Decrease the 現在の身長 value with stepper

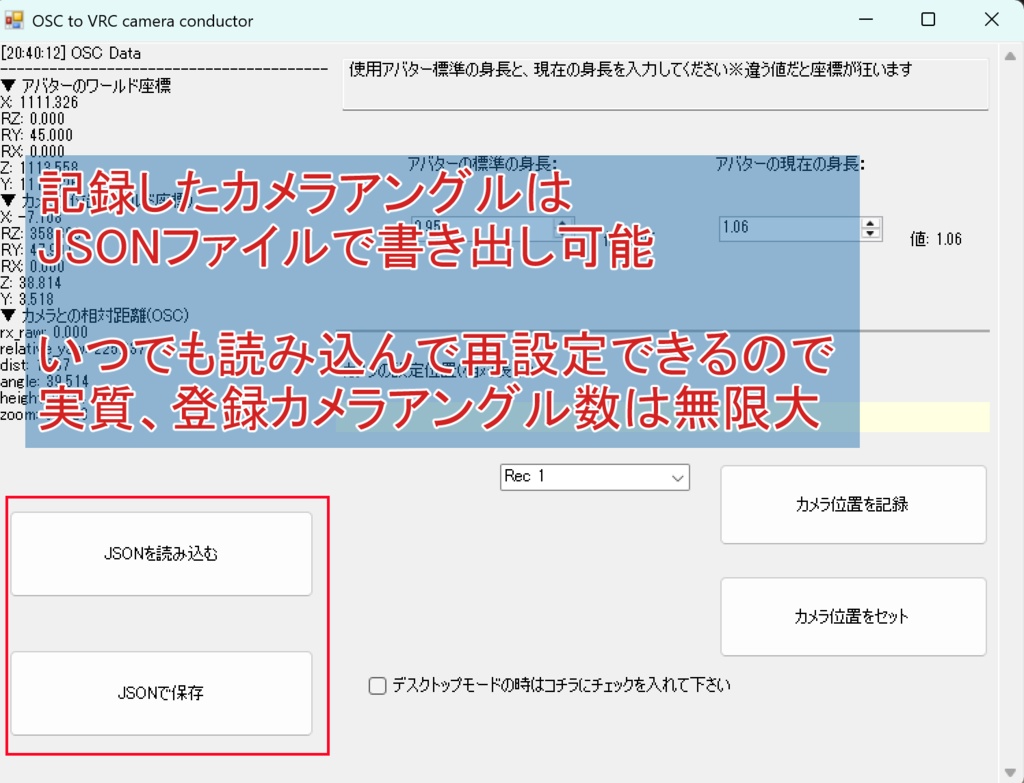pos(871,235)
